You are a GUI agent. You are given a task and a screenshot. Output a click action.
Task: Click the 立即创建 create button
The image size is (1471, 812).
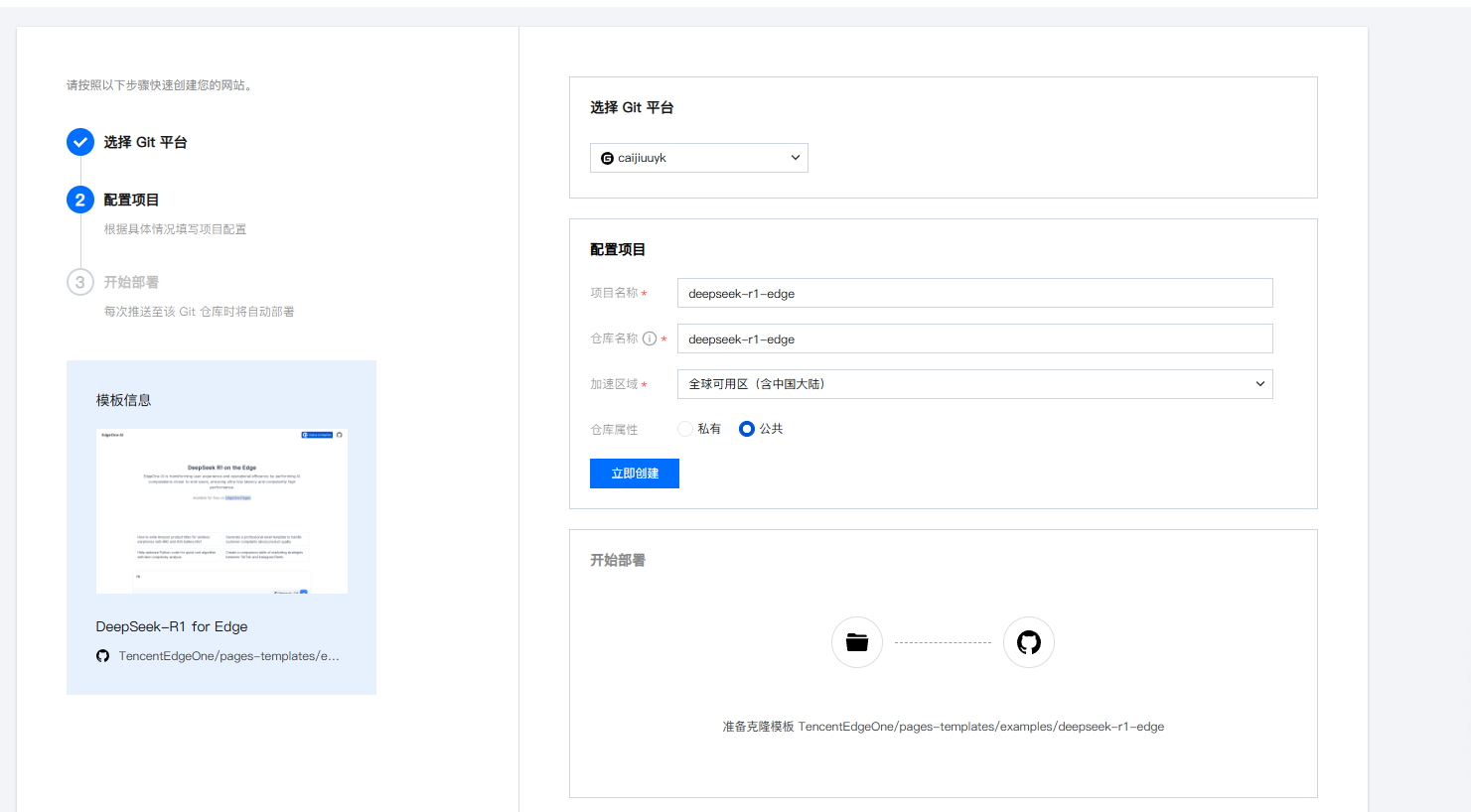point(635,474)
